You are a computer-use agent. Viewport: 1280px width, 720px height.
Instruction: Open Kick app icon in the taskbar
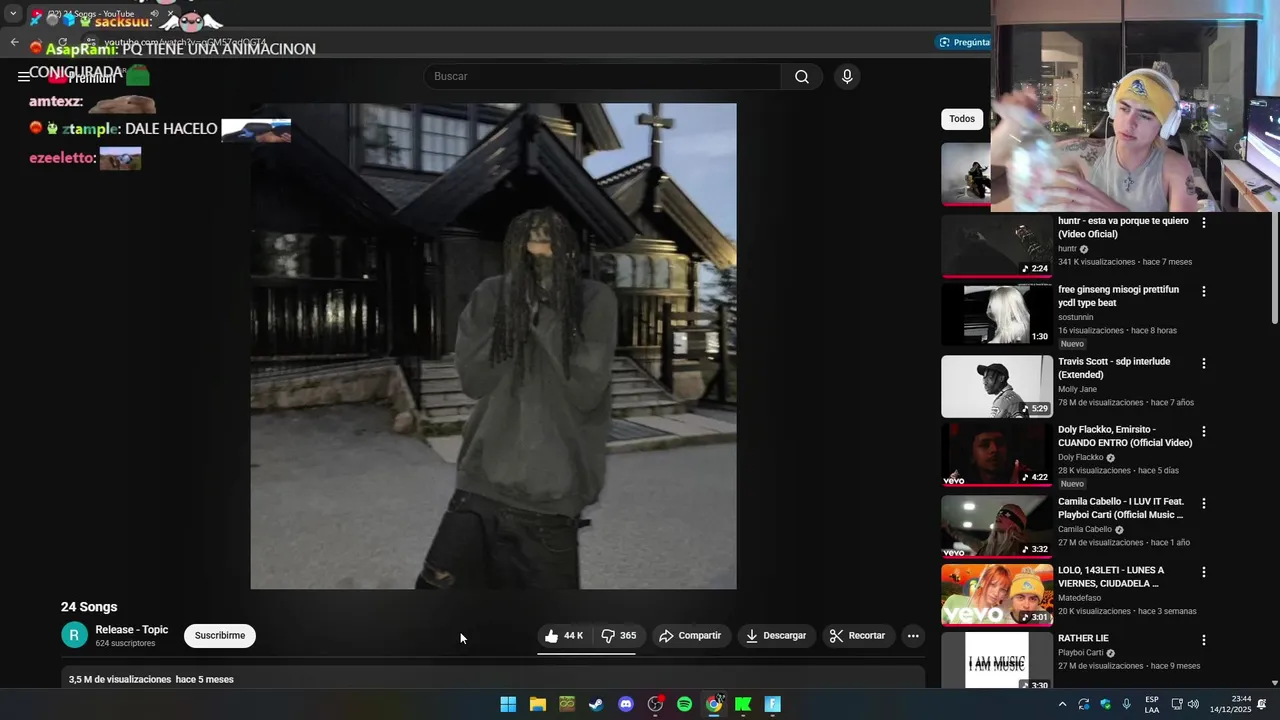pyautogui.click(x=743, y=704)
